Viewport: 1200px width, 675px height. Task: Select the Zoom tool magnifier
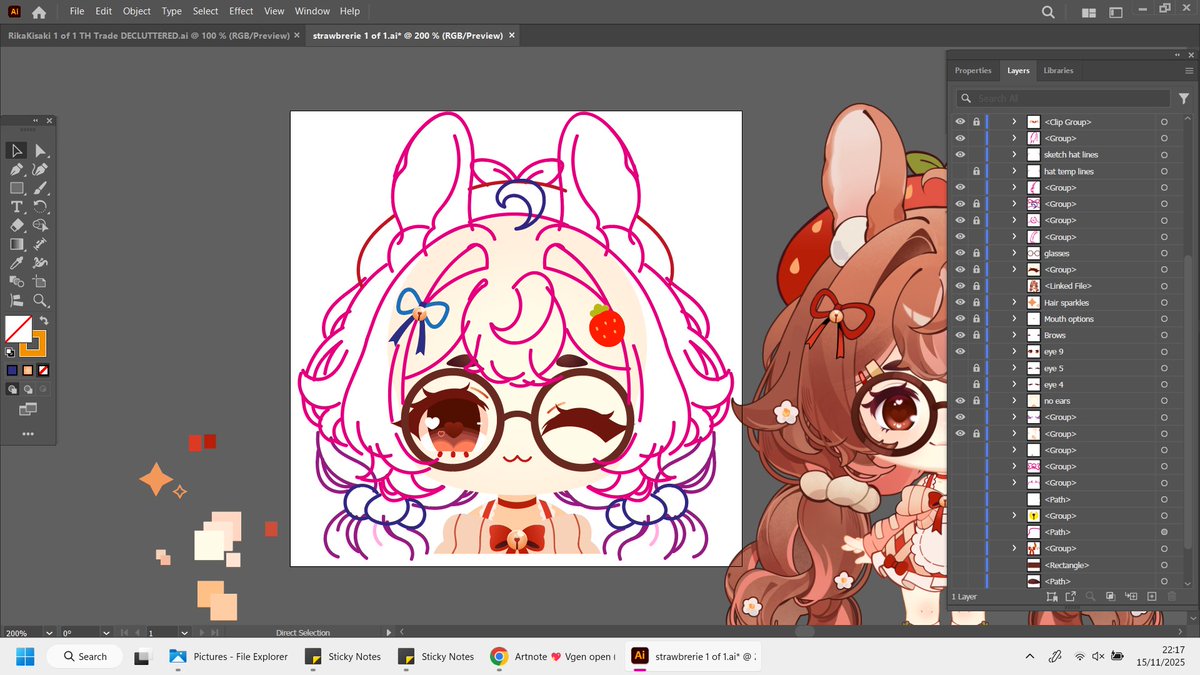41,300
